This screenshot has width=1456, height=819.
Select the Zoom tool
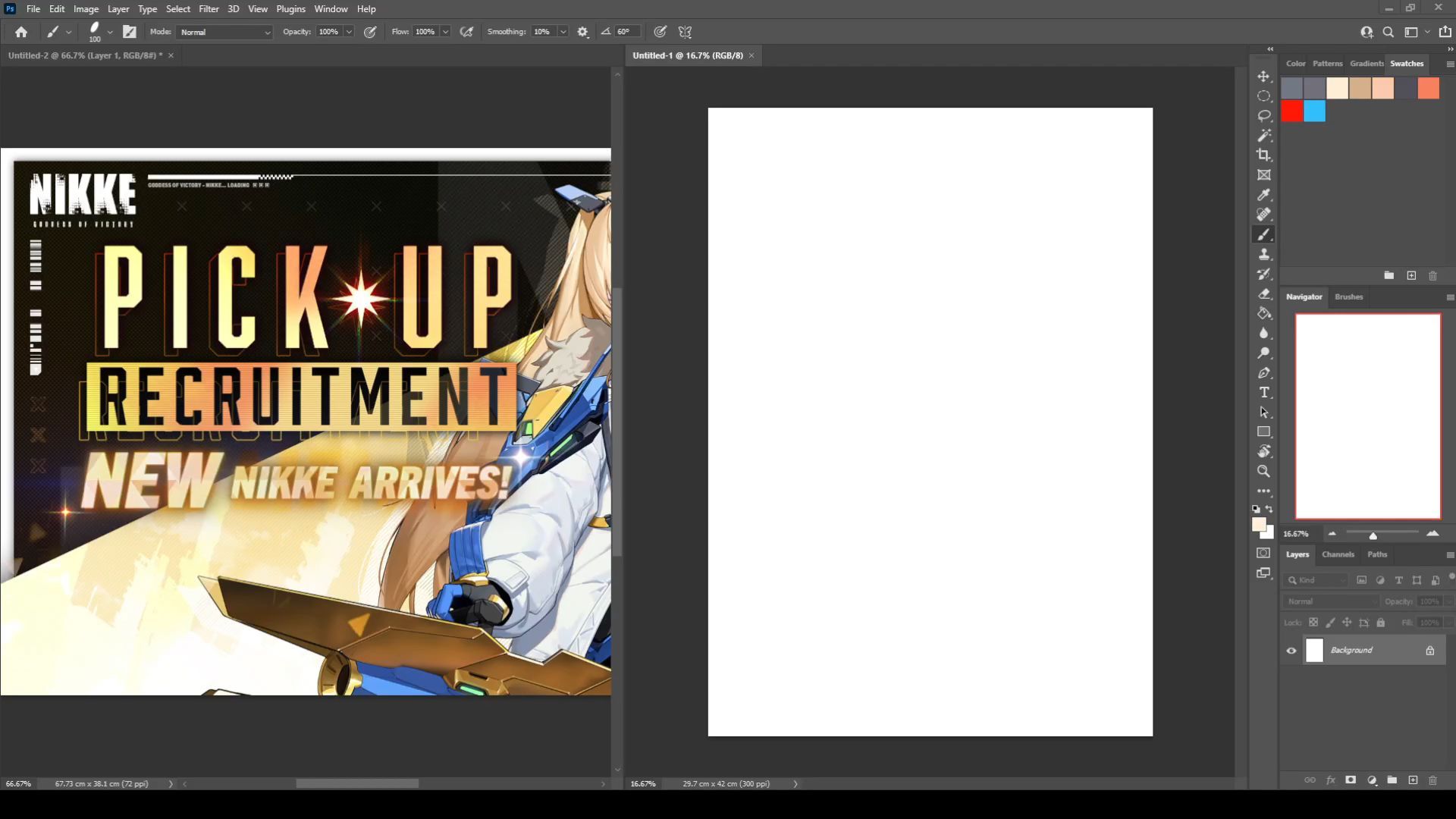tap(1263, 472)
